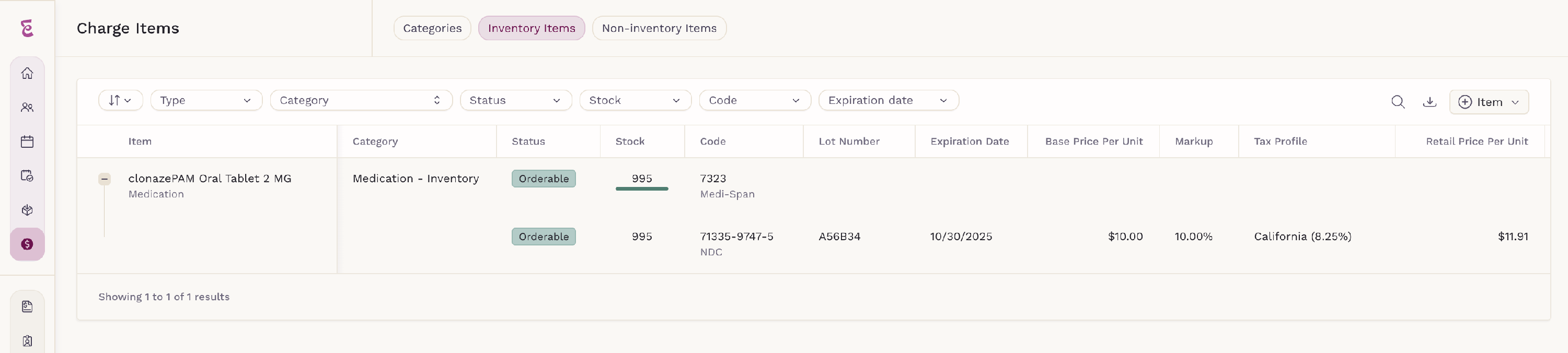Click the Expiration Date column header
The image size is (1568, 353).
[970, 141]
